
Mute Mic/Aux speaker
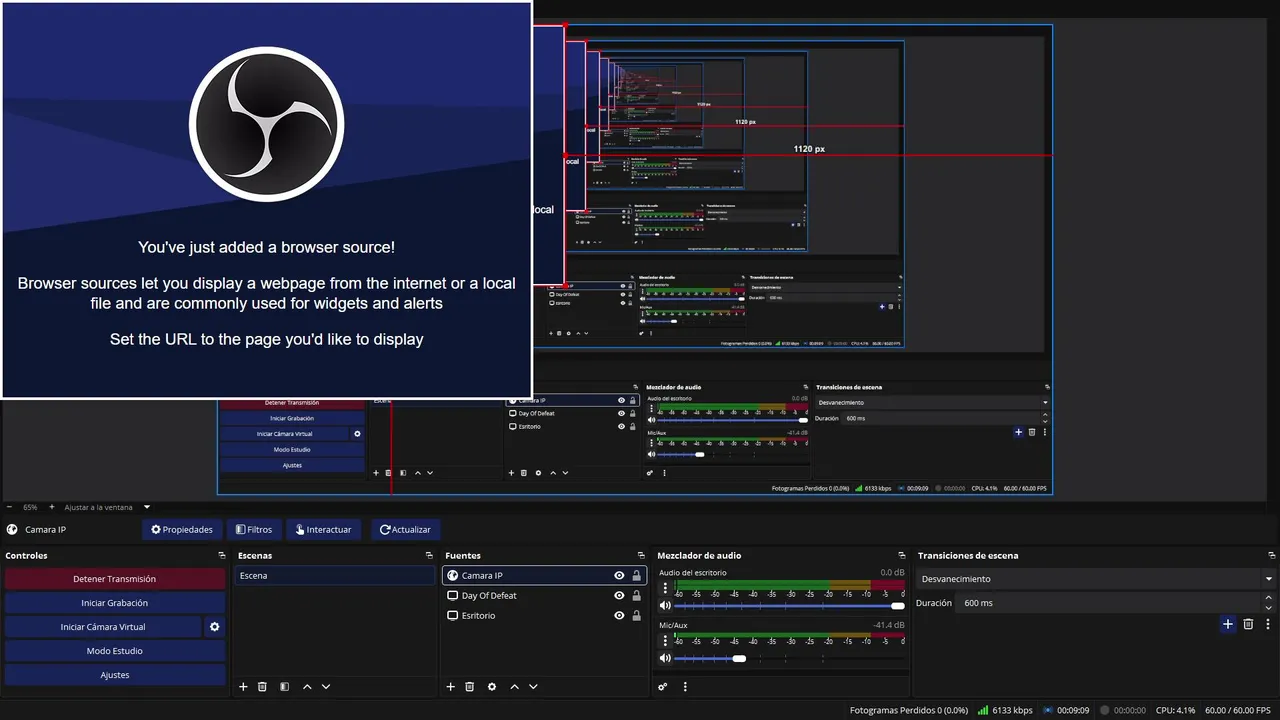pos(665,658)
